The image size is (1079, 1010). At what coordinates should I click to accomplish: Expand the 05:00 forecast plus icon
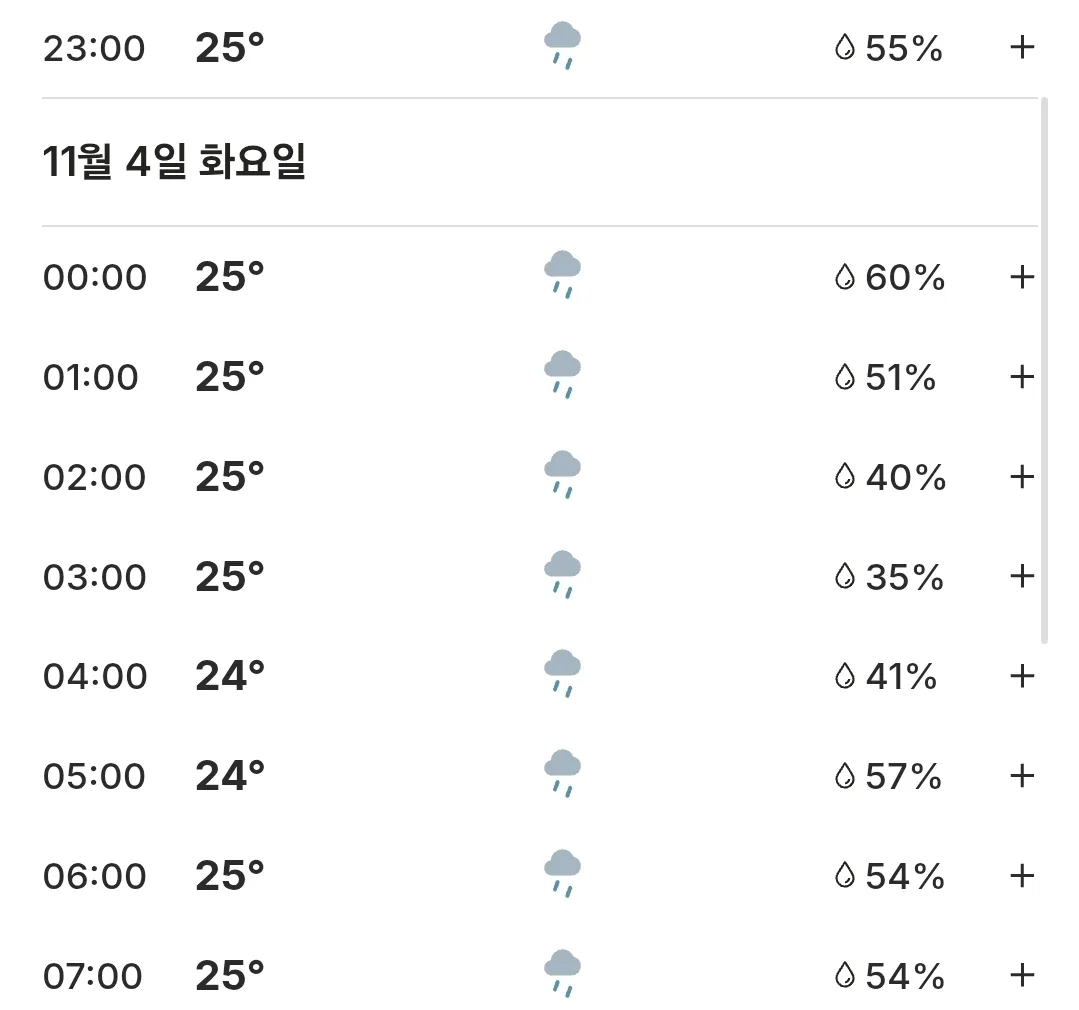1022,775
